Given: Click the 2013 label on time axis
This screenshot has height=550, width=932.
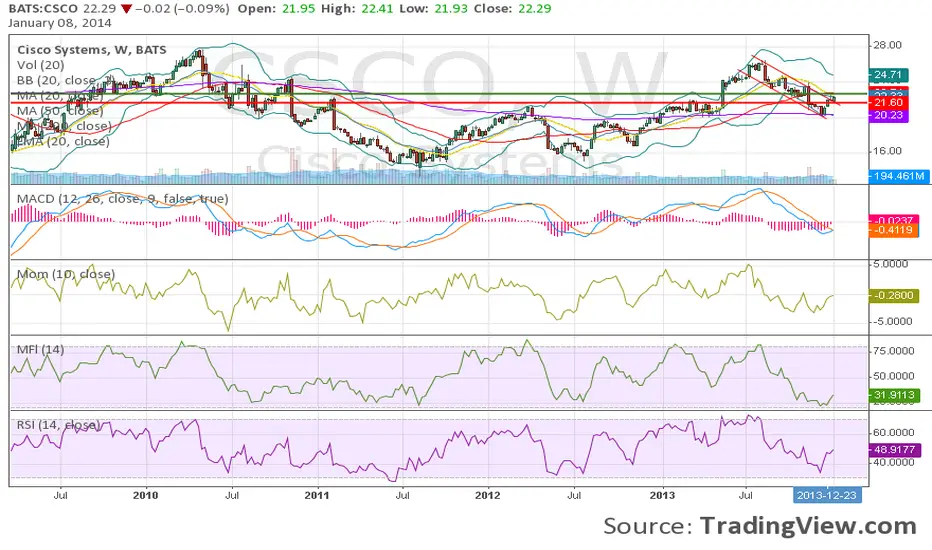Looking at the screenshot, I should (x=662, y=495).
